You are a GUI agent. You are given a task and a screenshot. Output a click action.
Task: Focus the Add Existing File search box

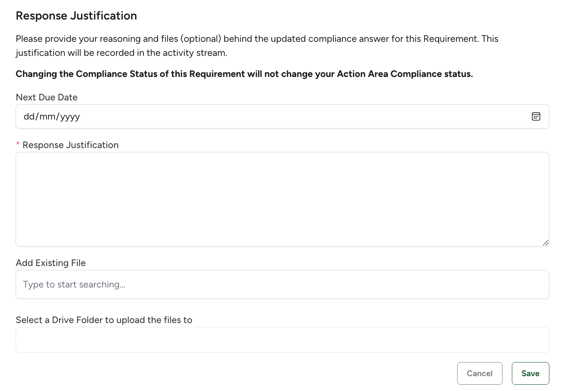(282, 284)
